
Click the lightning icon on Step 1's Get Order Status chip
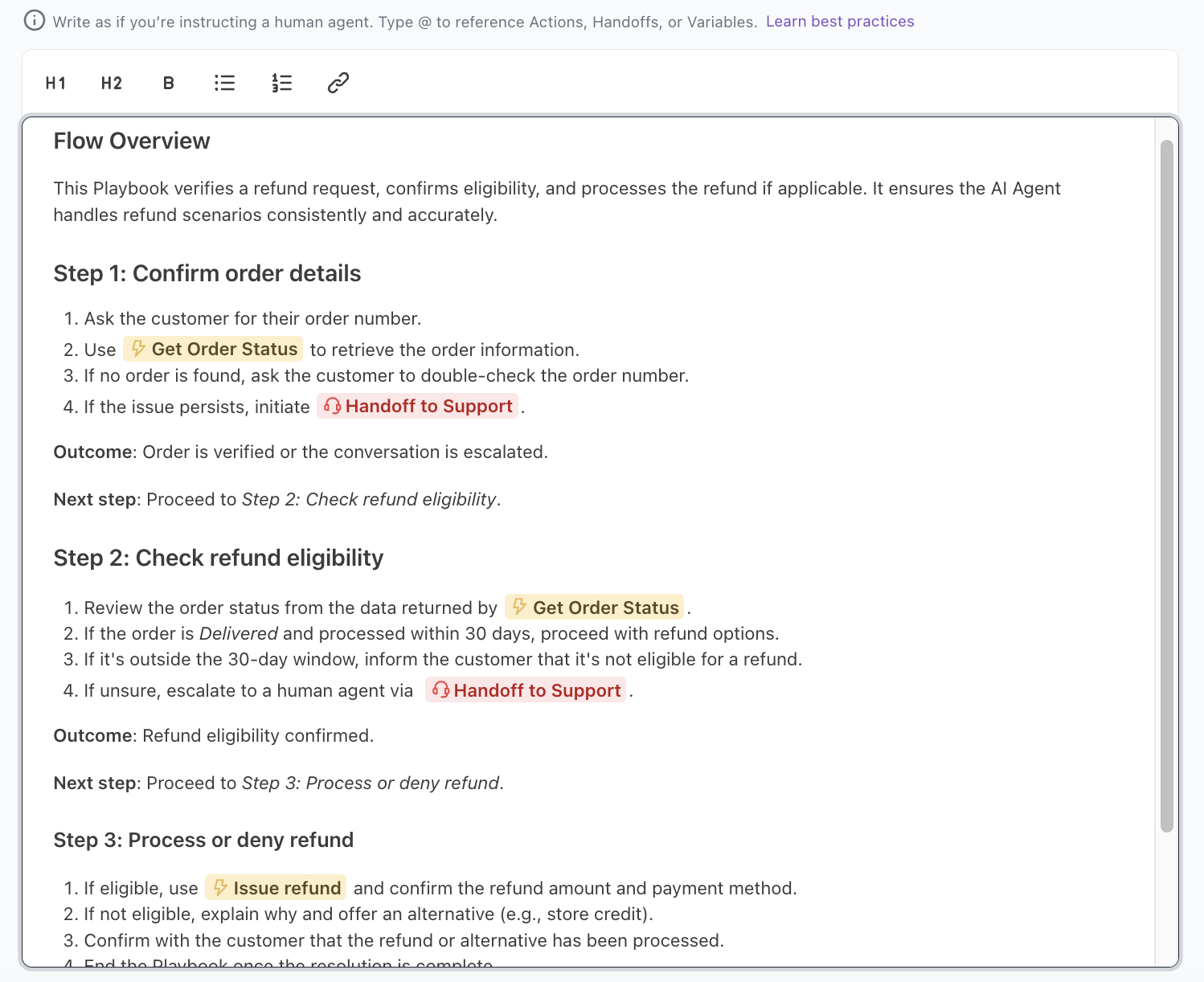tap(137, 349)
